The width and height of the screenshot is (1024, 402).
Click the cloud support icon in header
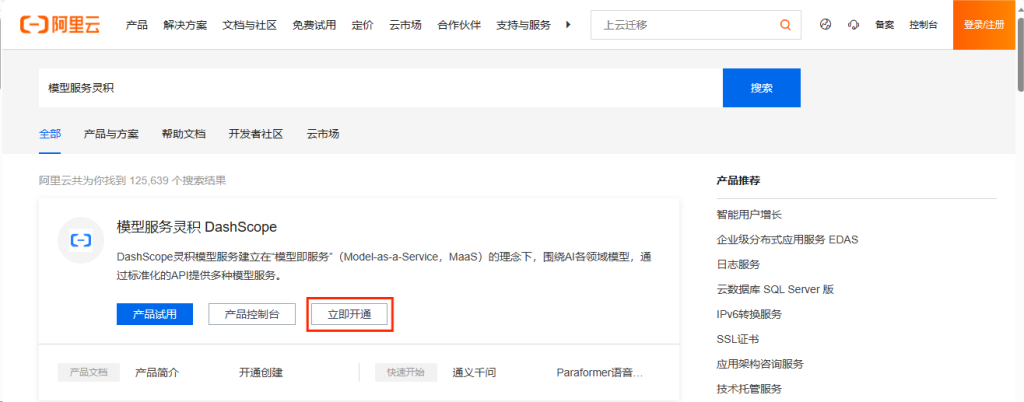853,25
